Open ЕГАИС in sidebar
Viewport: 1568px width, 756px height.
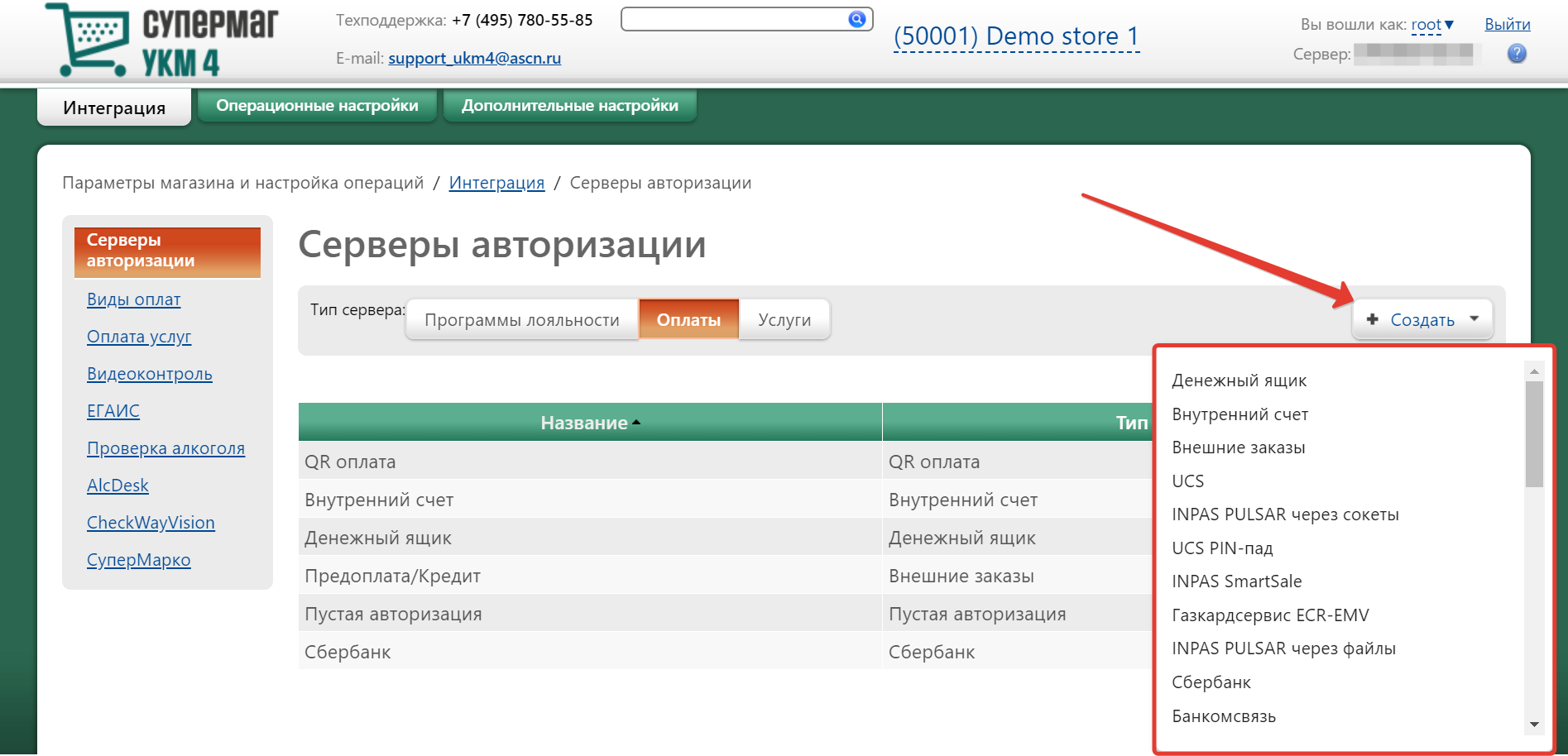113,411
